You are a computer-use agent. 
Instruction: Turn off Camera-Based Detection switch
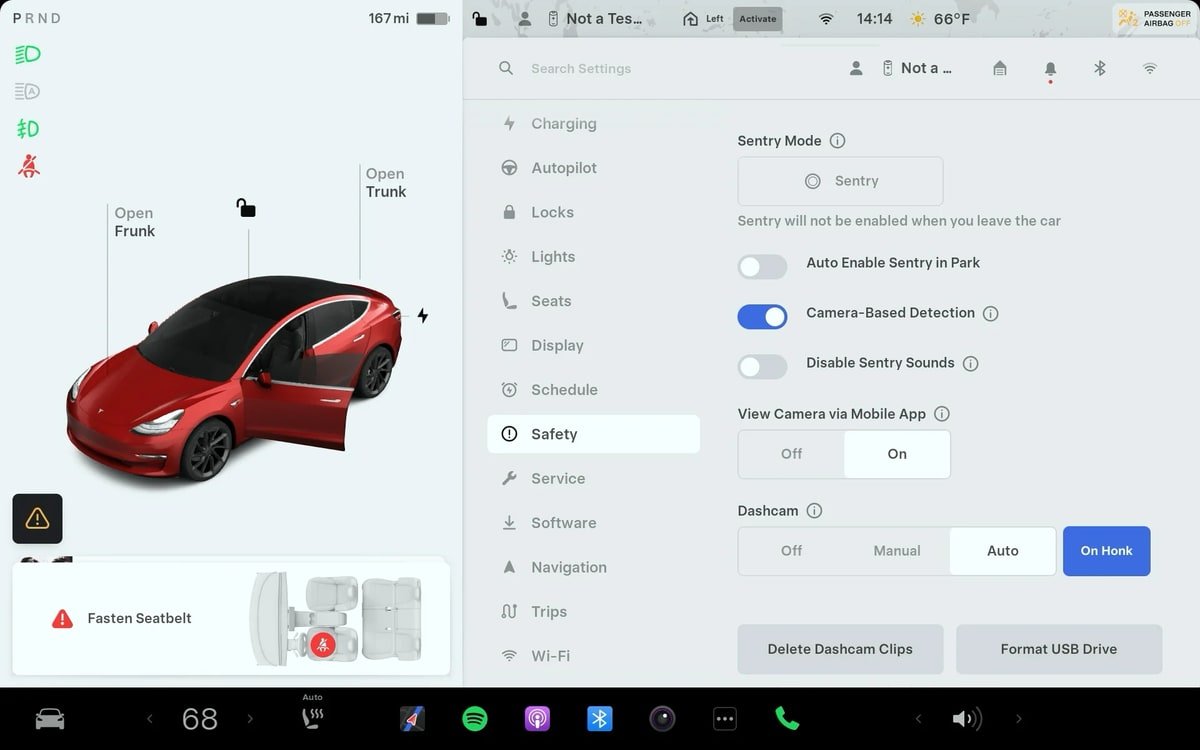point(763,316)
